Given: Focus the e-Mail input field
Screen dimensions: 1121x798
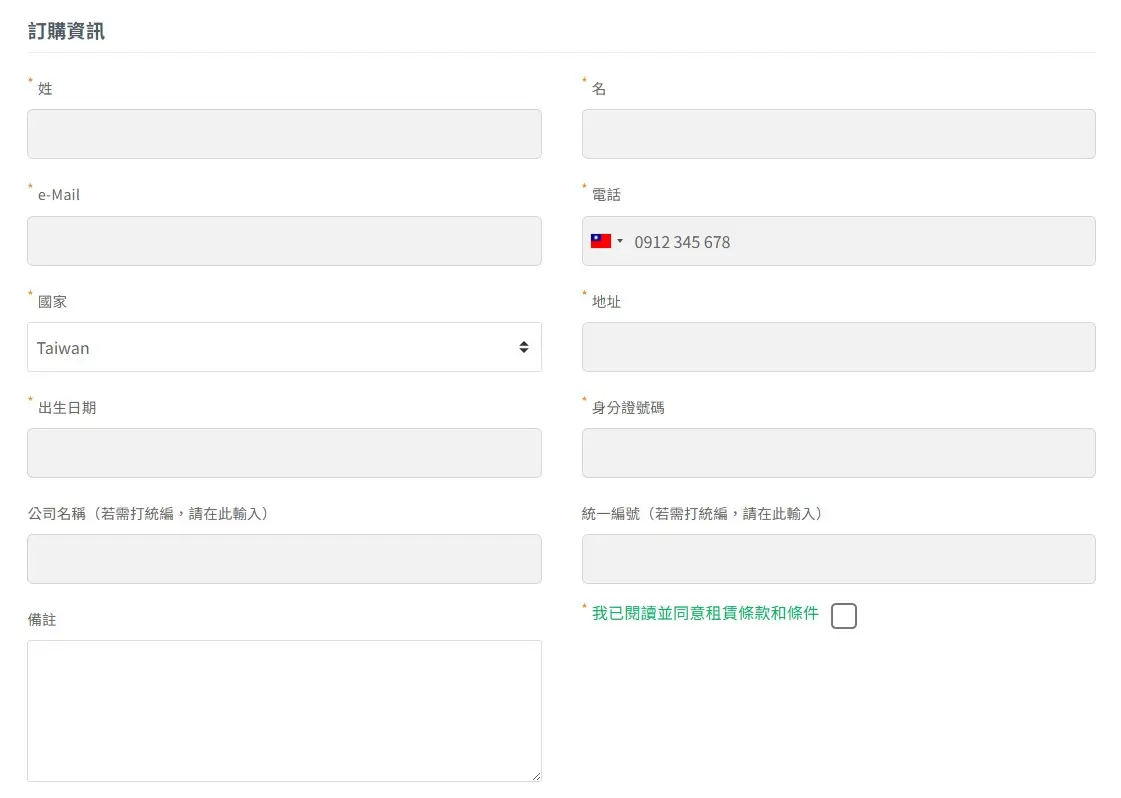Looking at the screenshot, I should [x=284, y=241].
